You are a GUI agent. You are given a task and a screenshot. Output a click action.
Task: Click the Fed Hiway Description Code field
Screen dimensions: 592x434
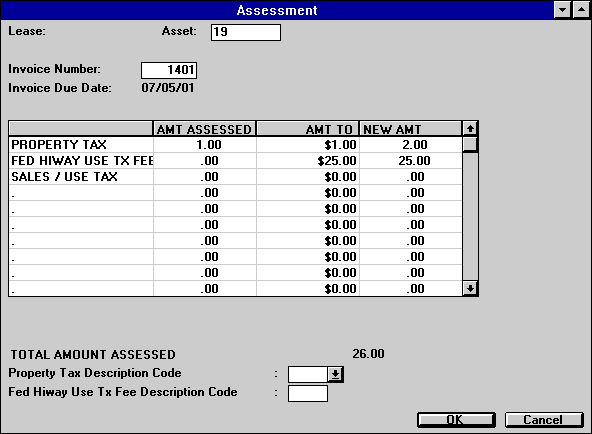[308, 393]
